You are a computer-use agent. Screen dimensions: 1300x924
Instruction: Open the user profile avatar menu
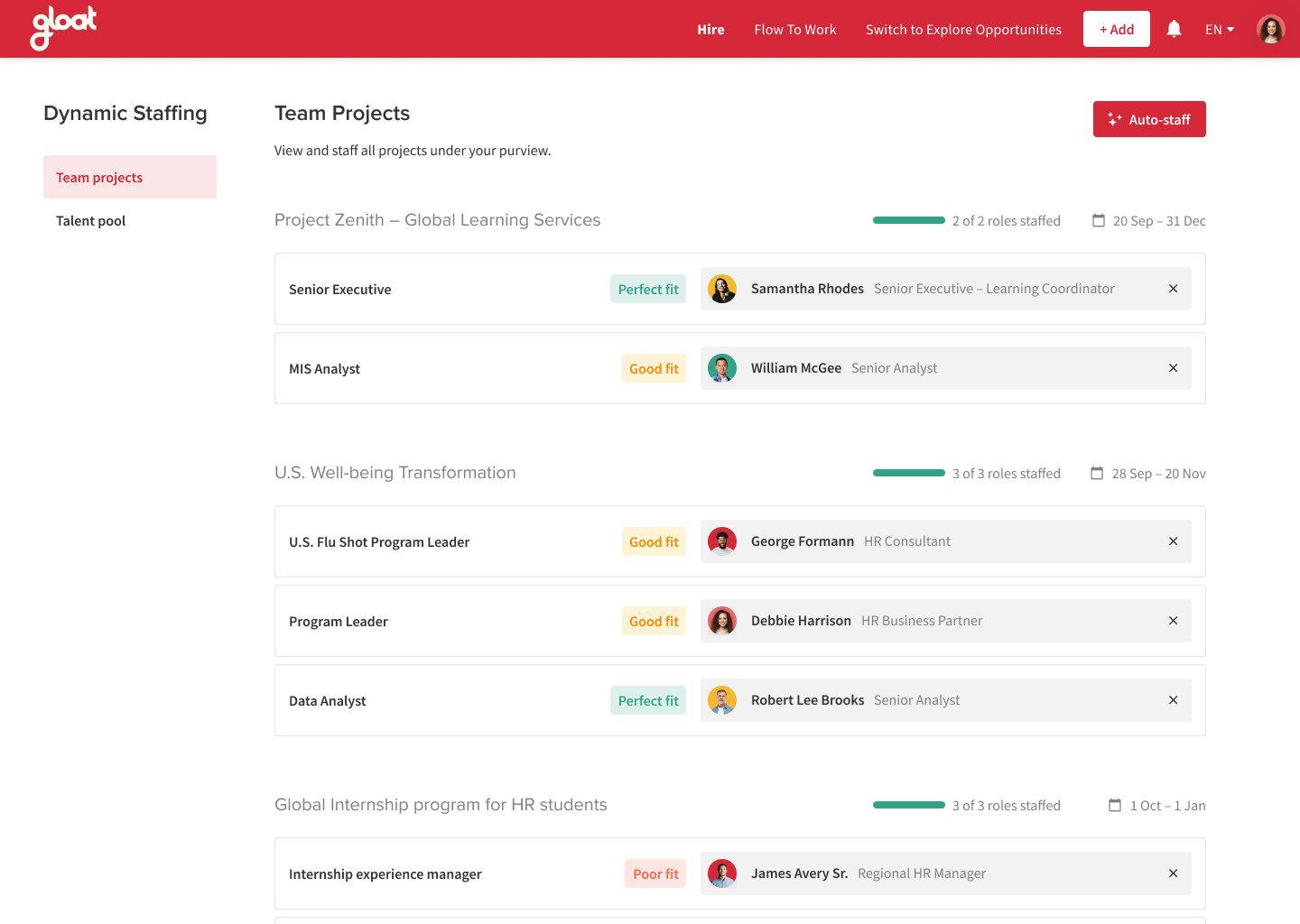click(x=1271, y=29)
